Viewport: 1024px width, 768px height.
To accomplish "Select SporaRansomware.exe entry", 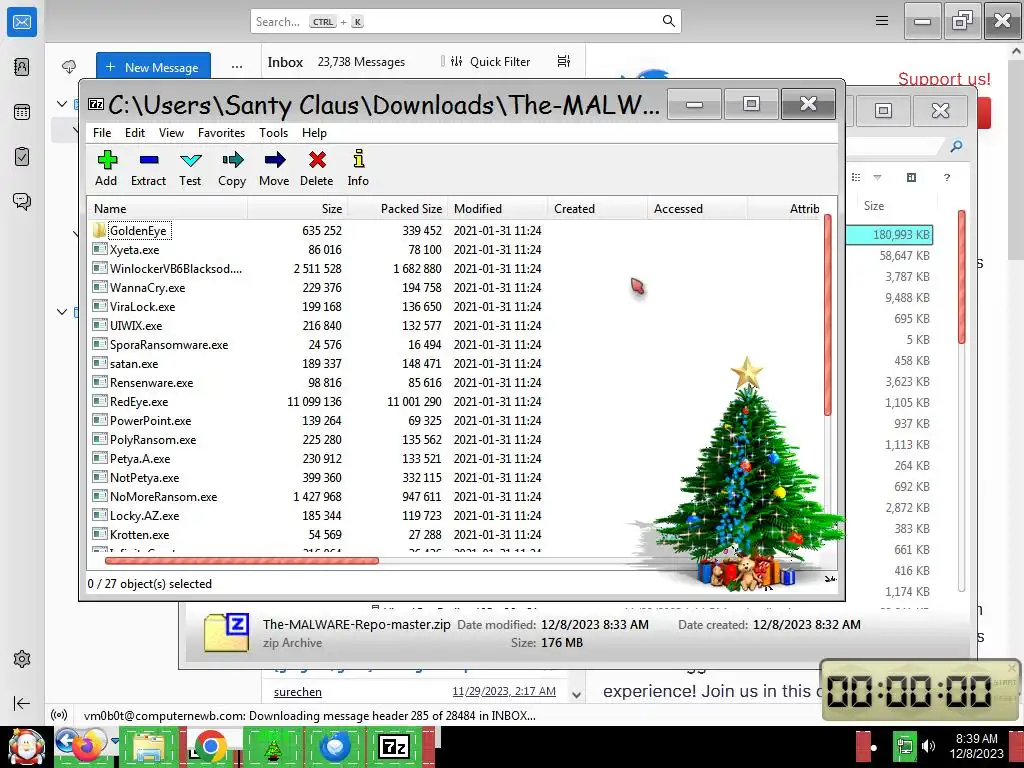I will [x=169, y=344].
